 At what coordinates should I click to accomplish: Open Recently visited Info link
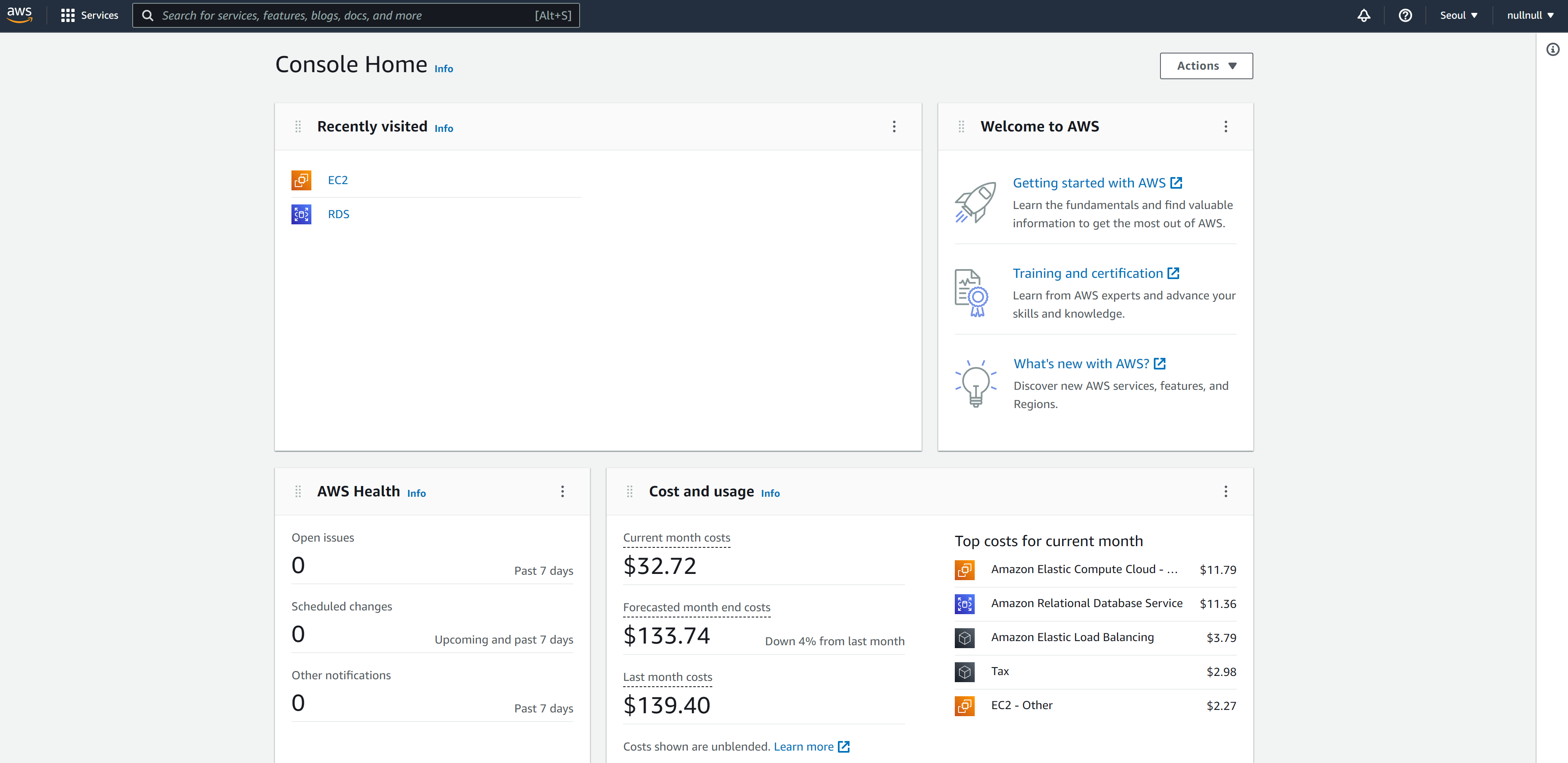click(x=444, y=129)
